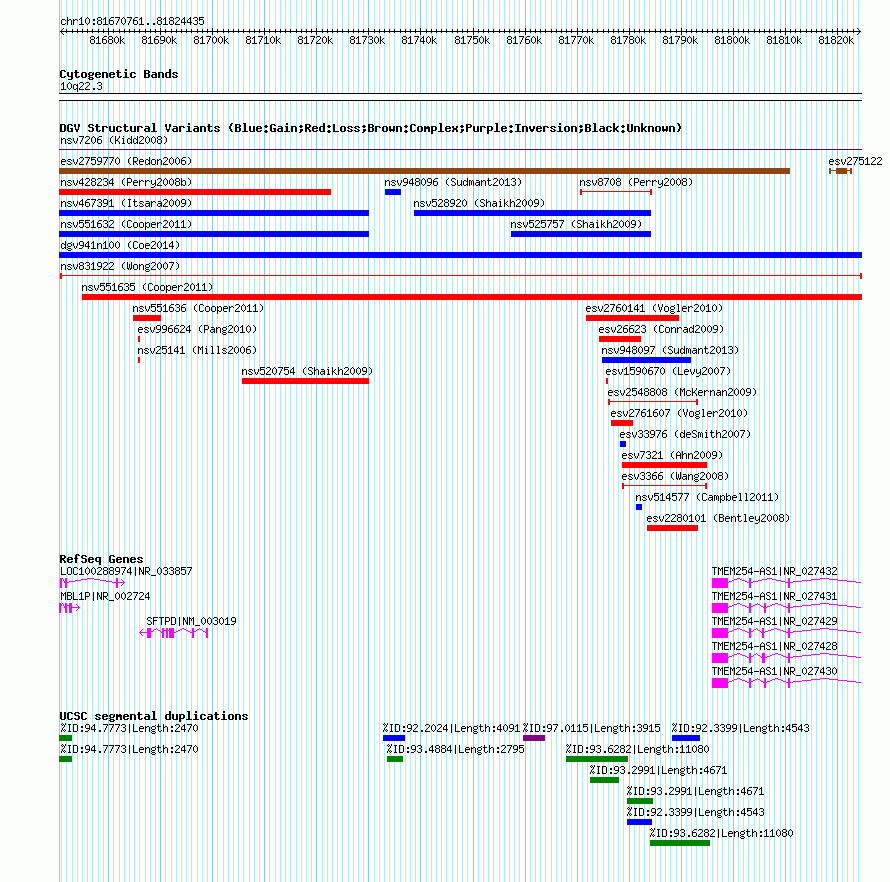Click the chr10:81670761..81824435 coordinate label
Screen dimensions: 890x882
coord(132,22)
